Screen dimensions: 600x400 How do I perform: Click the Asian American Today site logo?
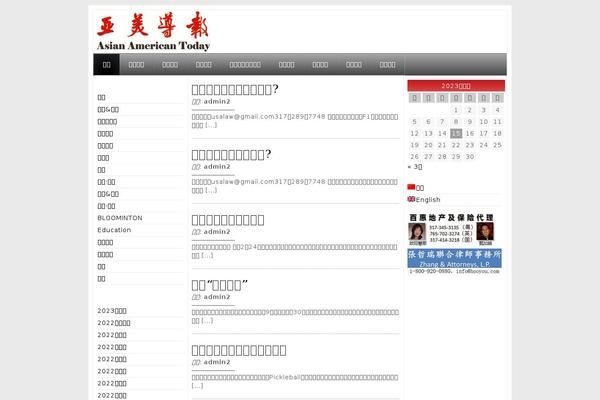pyautogui.click(x=153, y=31)
